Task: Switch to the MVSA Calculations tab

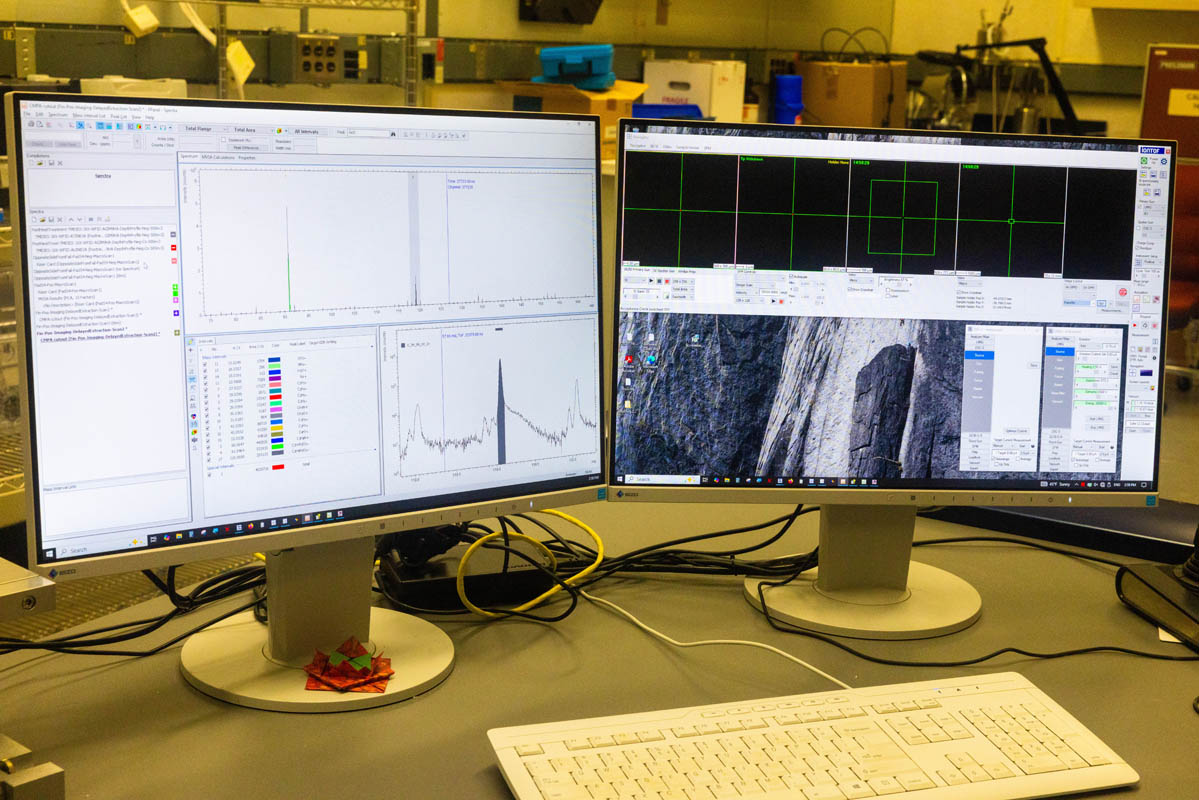Action: (x=218, y=158)
